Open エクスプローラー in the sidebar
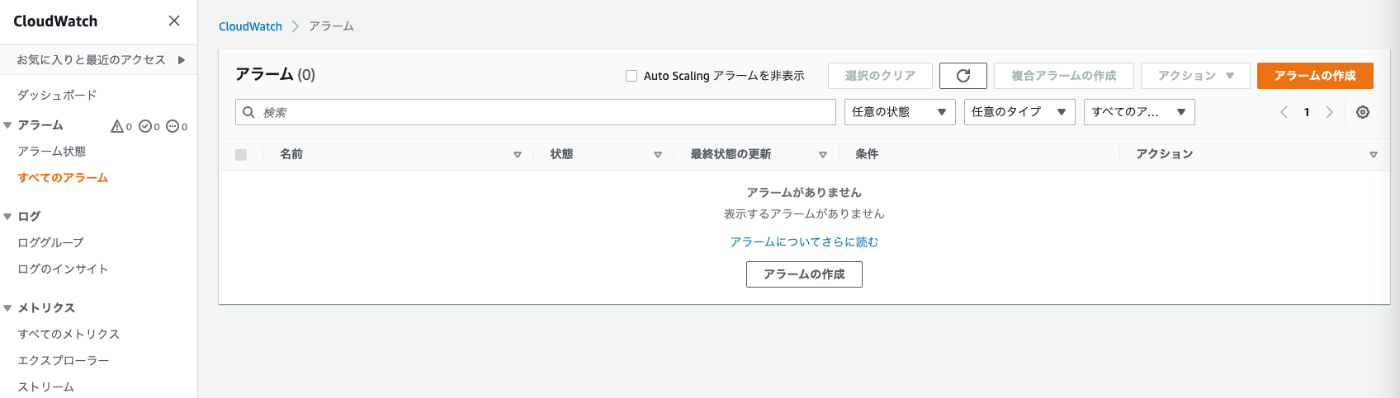This screenshot has height=398, width=1400. coord(63,360)
